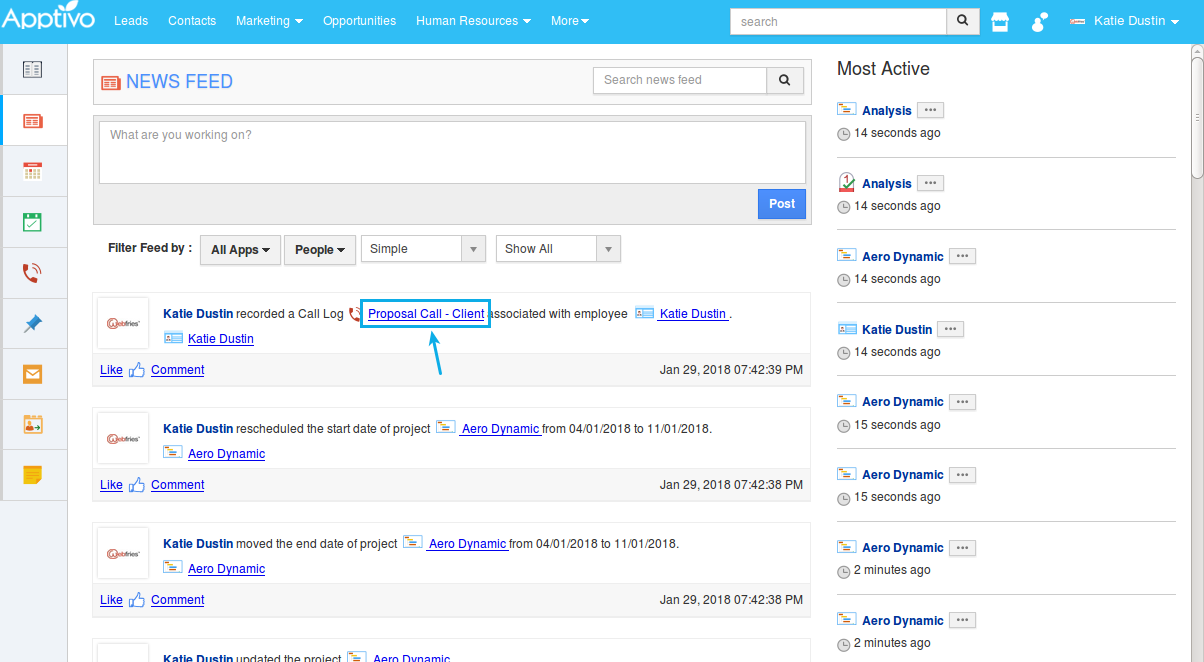This screenshot has width=1204, height=662.
Task: Open the People filter dropdown
Action: click(320, 250)
